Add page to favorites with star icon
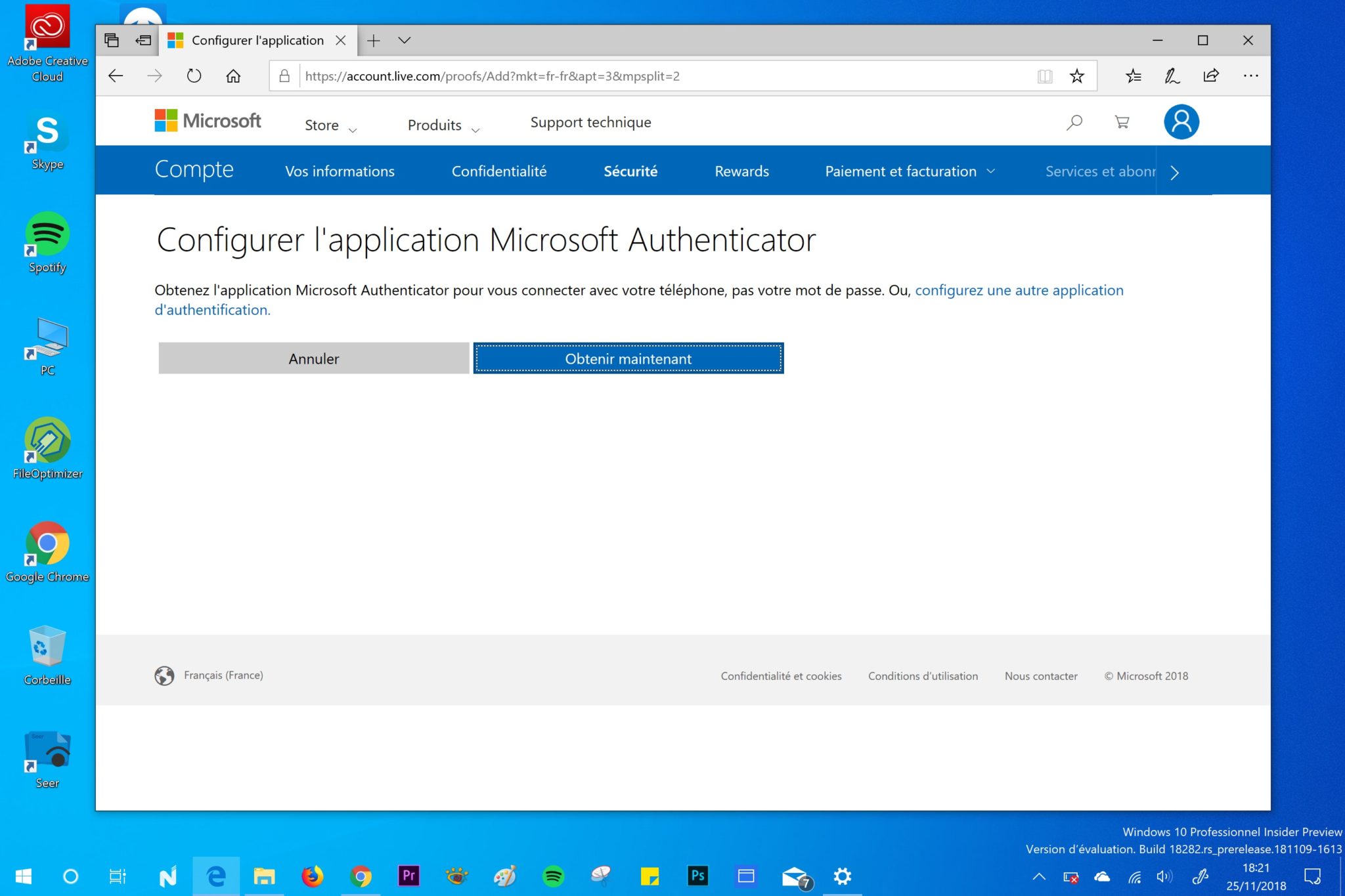The height and width of the screenshot is (896, 1345). [1077, 76]
